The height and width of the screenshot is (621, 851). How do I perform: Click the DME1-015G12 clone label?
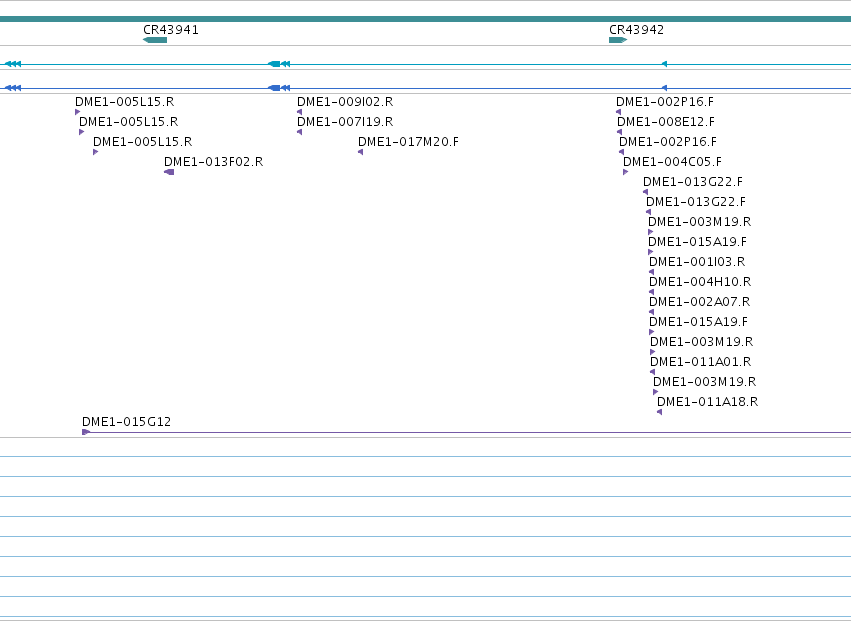coord(126,422)
